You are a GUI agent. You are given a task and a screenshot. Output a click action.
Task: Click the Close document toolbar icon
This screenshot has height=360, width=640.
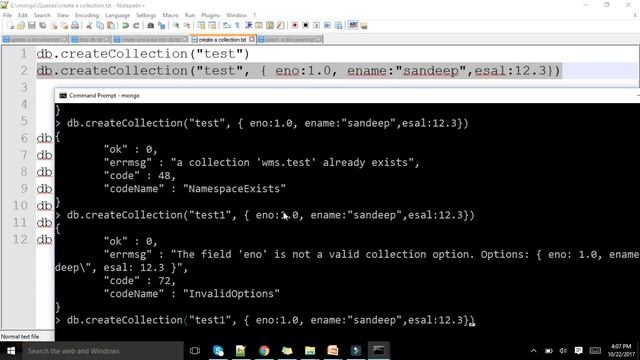pyautogui.click(x=53, y=25)
